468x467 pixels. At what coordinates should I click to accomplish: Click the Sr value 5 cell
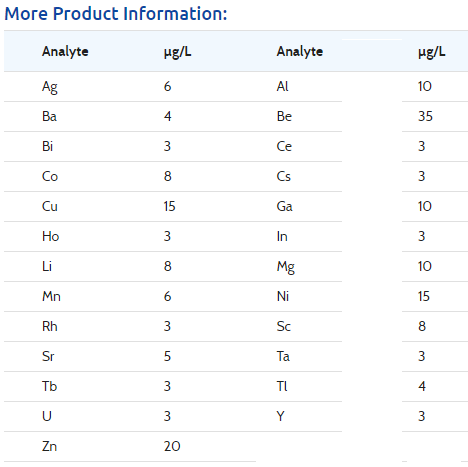coord(167,356)
